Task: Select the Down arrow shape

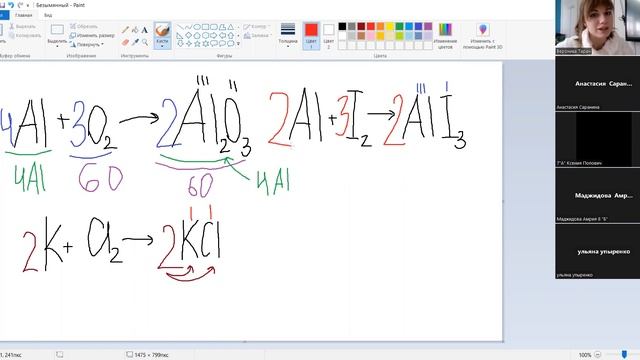Action: (180, 44)
